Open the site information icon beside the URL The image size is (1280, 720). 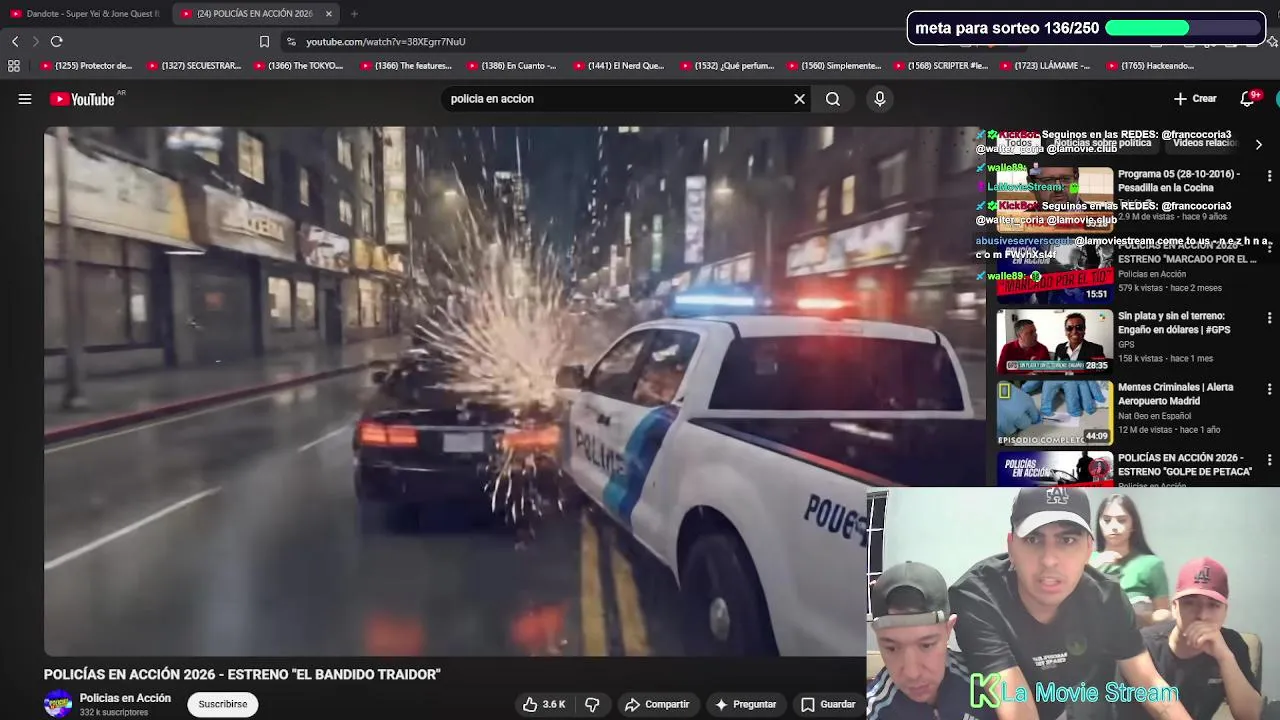291,41
